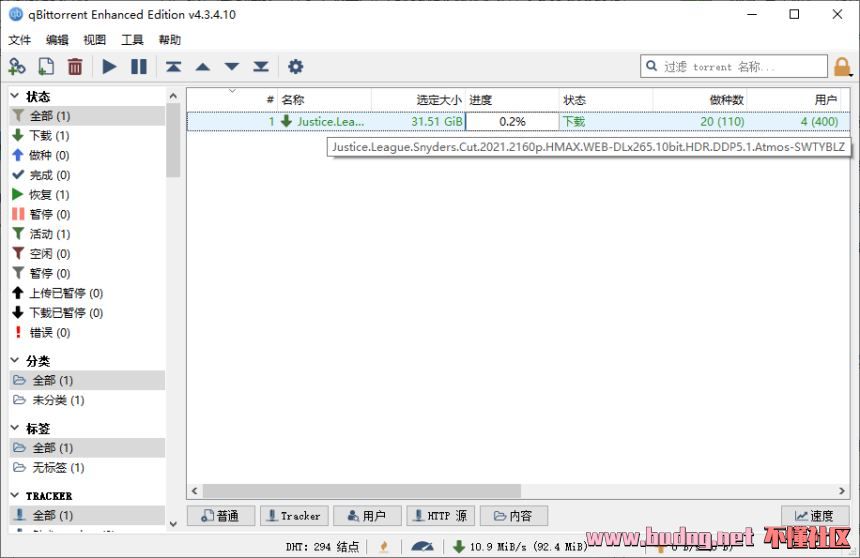This screenshot has width=860, height=558.
Task: Select the 下载 (1) status filter
Action: [x=87, y=136]
